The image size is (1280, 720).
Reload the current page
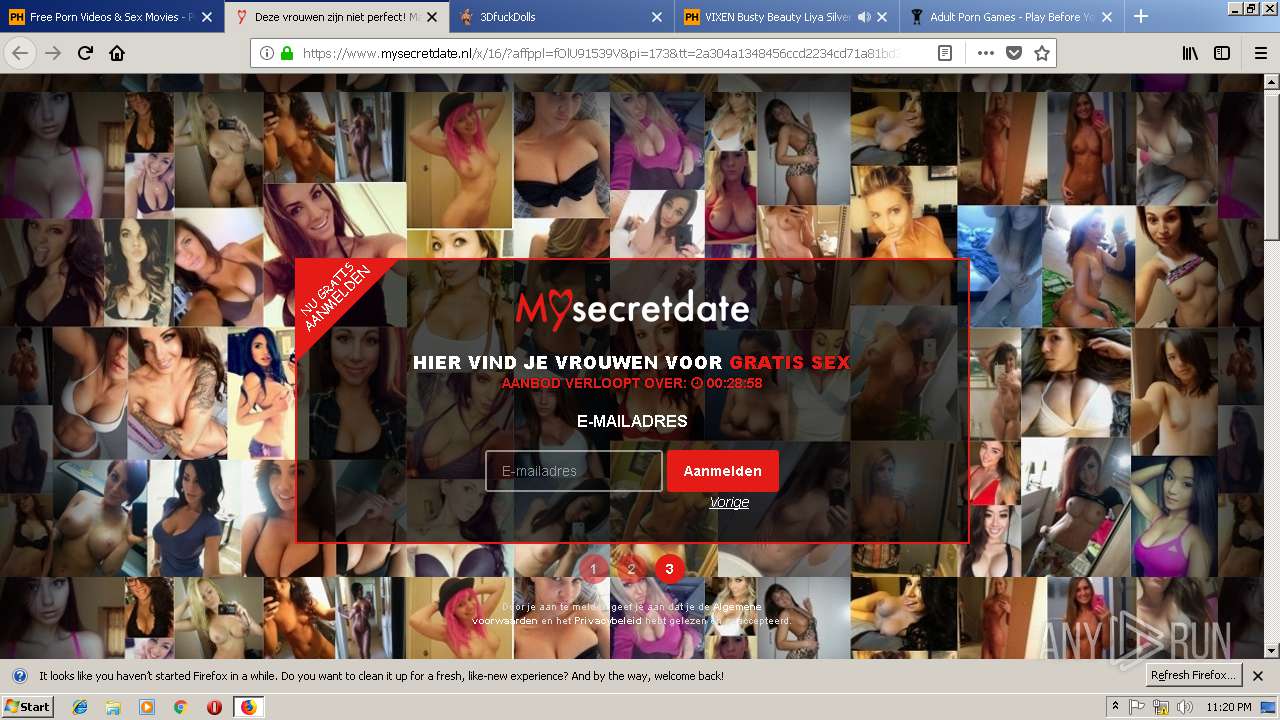click(85, 53)
